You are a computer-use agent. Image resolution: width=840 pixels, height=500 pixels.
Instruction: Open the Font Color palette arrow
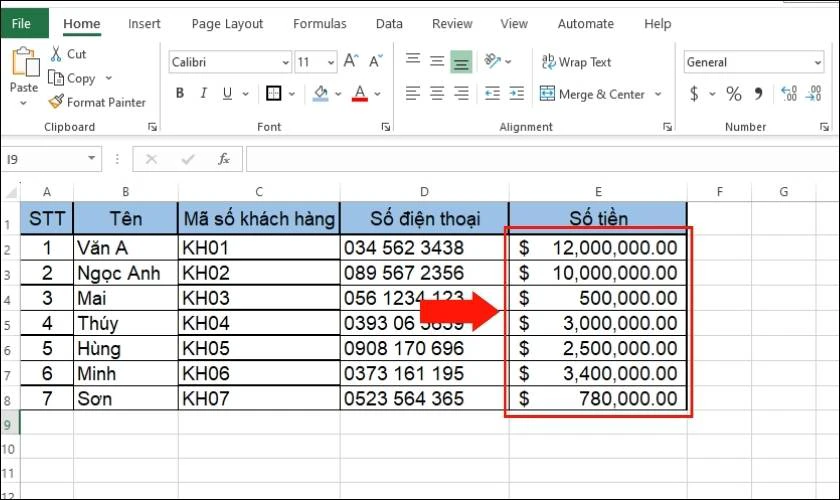coord(378,94)
